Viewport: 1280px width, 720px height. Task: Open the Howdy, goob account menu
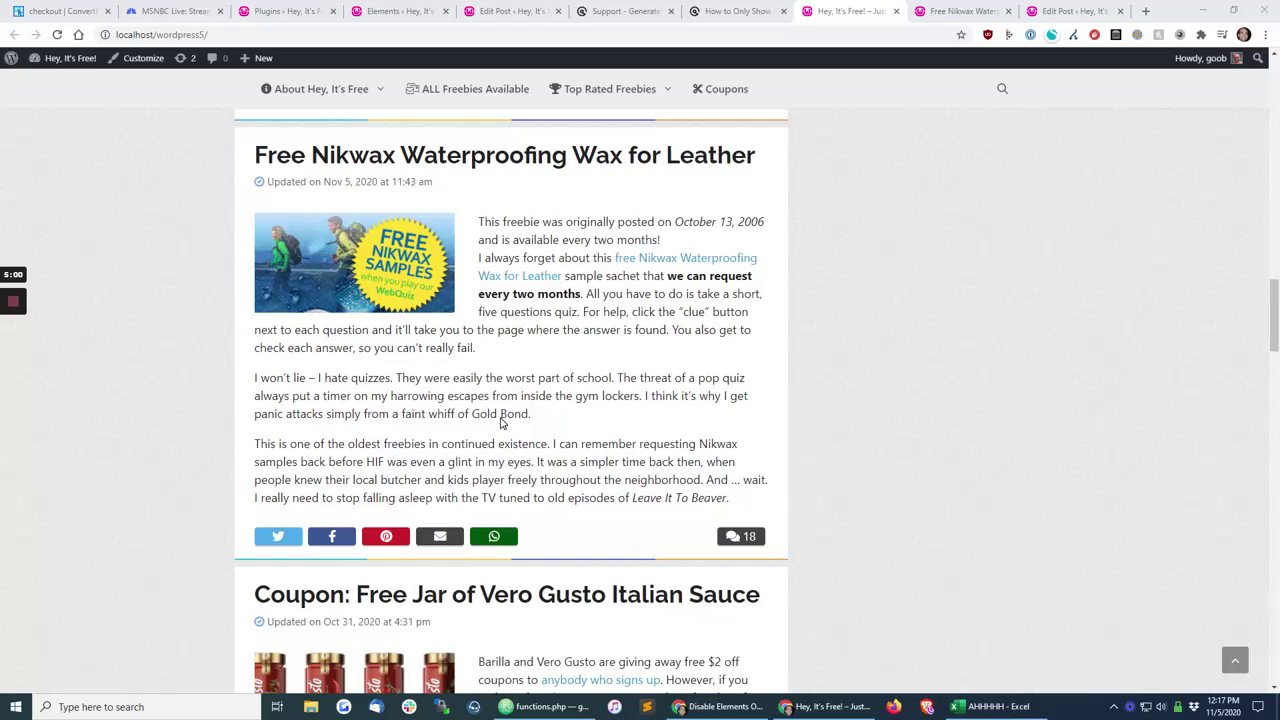[x=1208, y=58]
